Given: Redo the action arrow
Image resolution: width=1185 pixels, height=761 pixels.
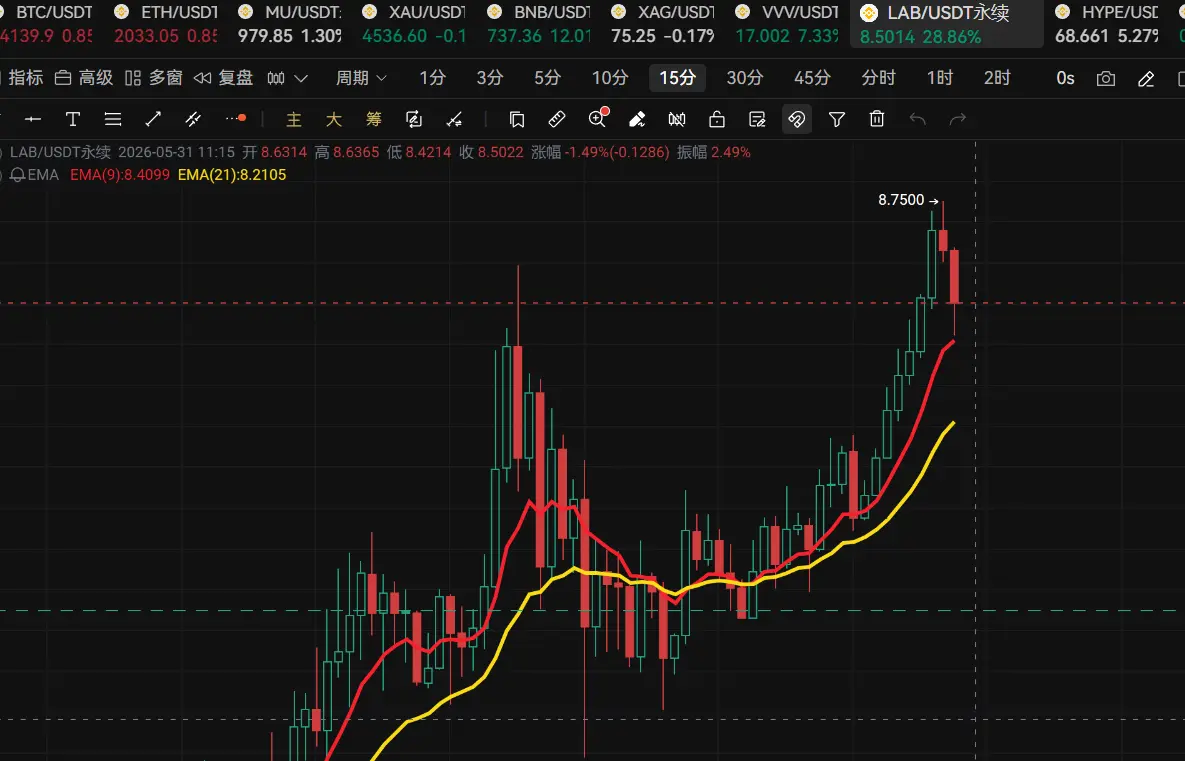Looking at the screenshot, I should (958, 119).
